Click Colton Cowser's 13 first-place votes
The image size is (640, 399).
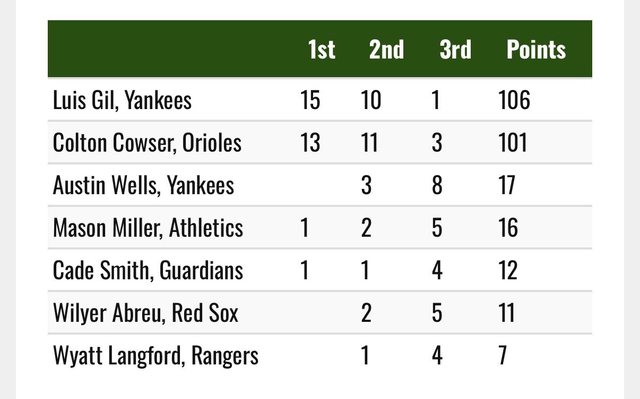pos(310,143)
